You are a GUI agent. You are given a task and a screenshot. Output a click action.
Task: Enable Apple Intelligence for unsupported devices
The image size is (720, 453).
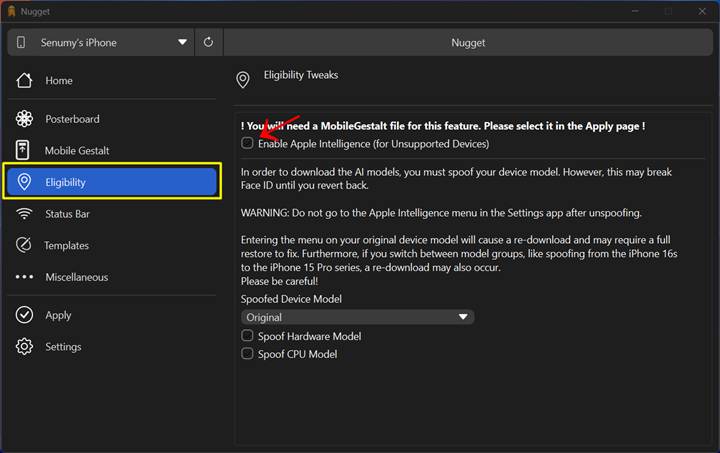247,143
